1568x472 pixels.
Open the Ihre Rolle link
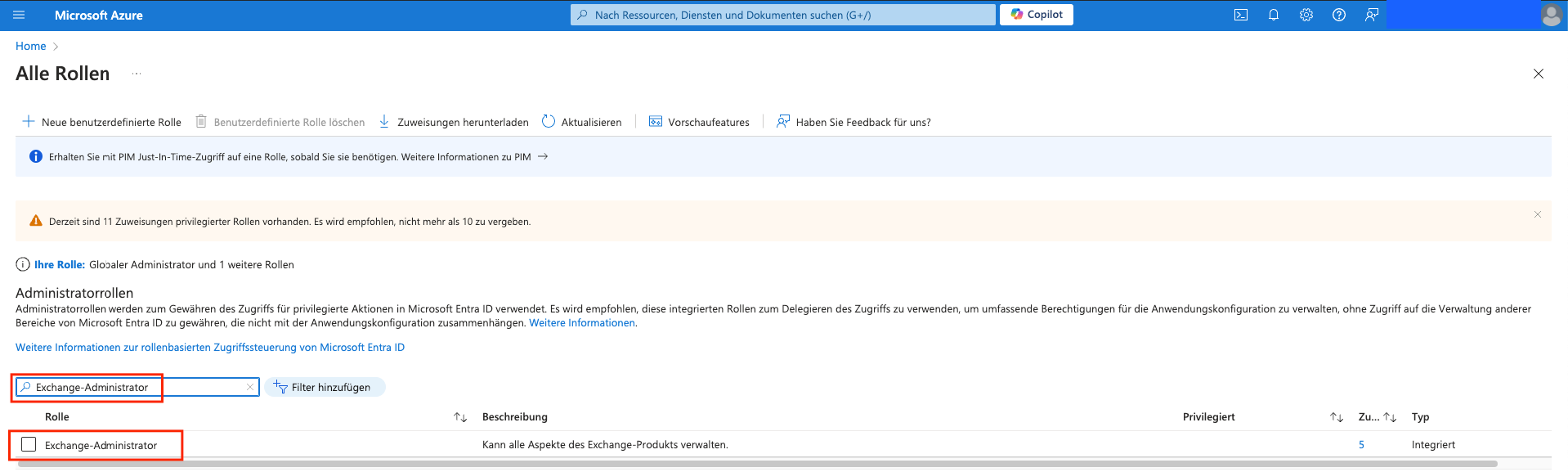pos(60,264)
